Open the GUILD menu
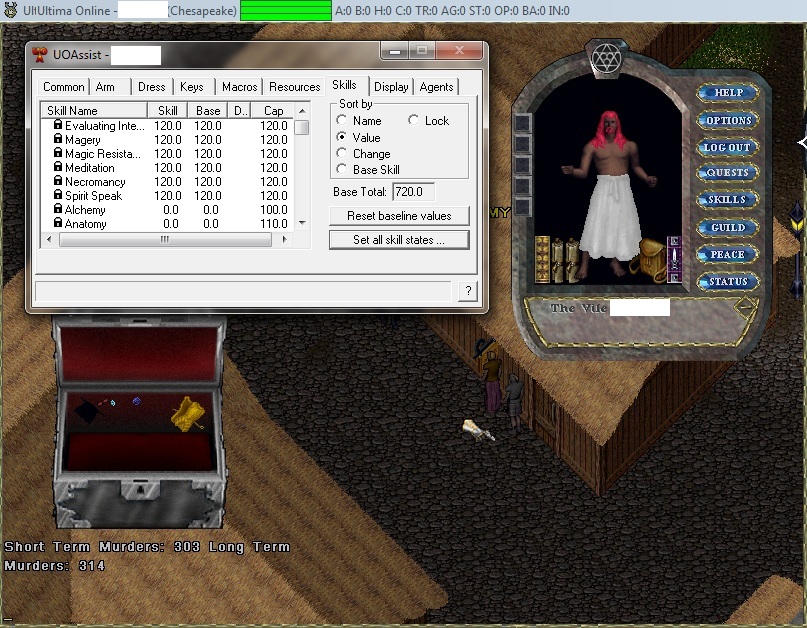 728,227
